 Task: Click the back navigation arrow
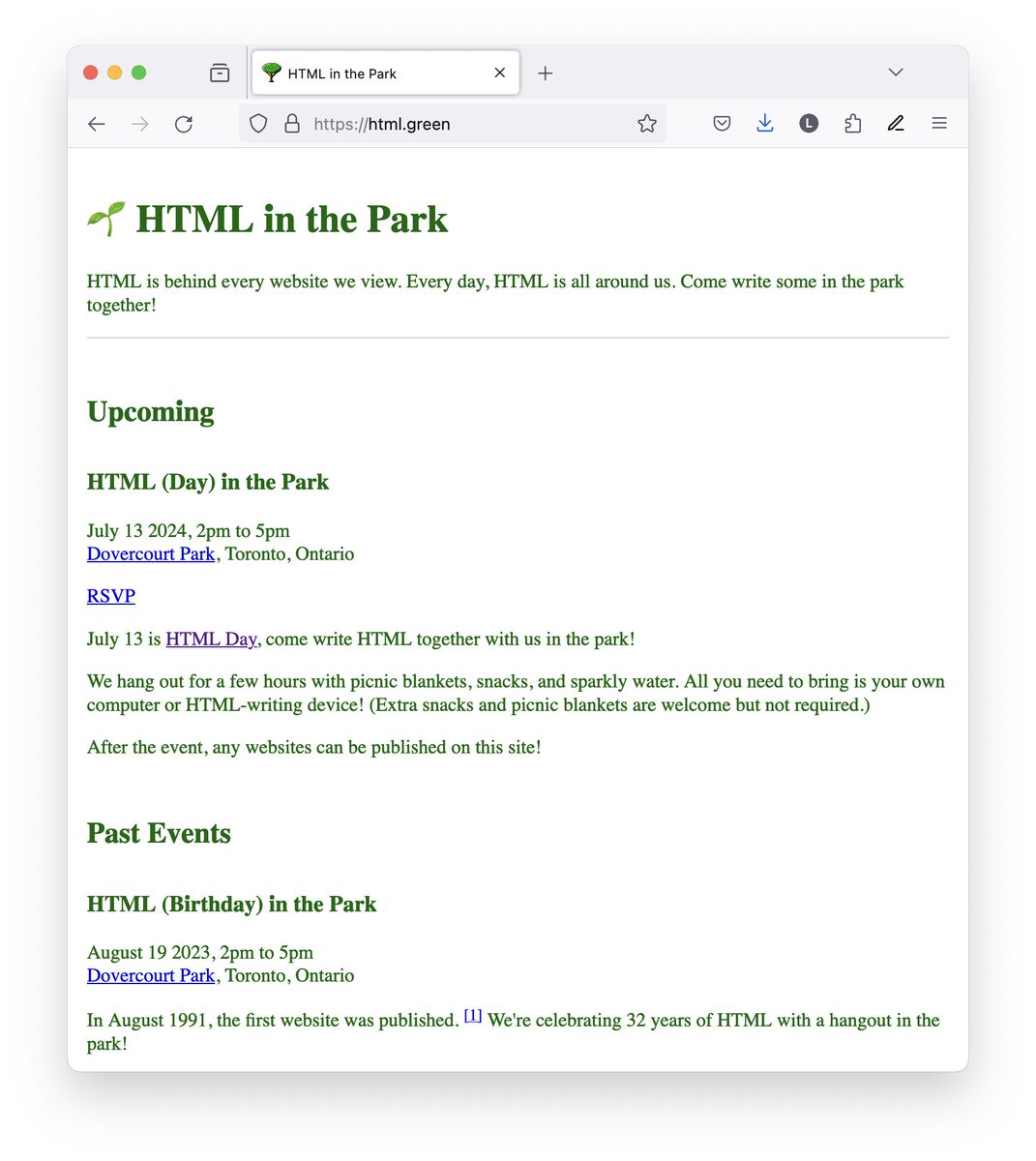coord(96,124)
